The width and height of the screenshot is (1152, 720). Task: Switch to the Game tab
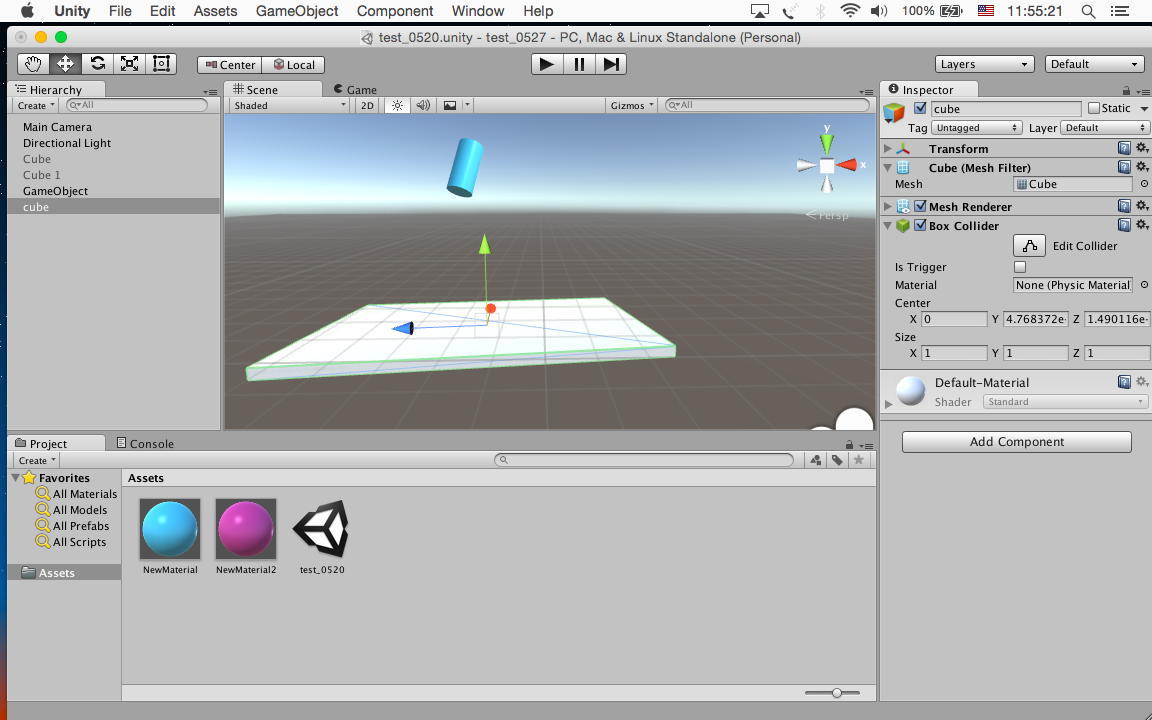pos(355,90)
